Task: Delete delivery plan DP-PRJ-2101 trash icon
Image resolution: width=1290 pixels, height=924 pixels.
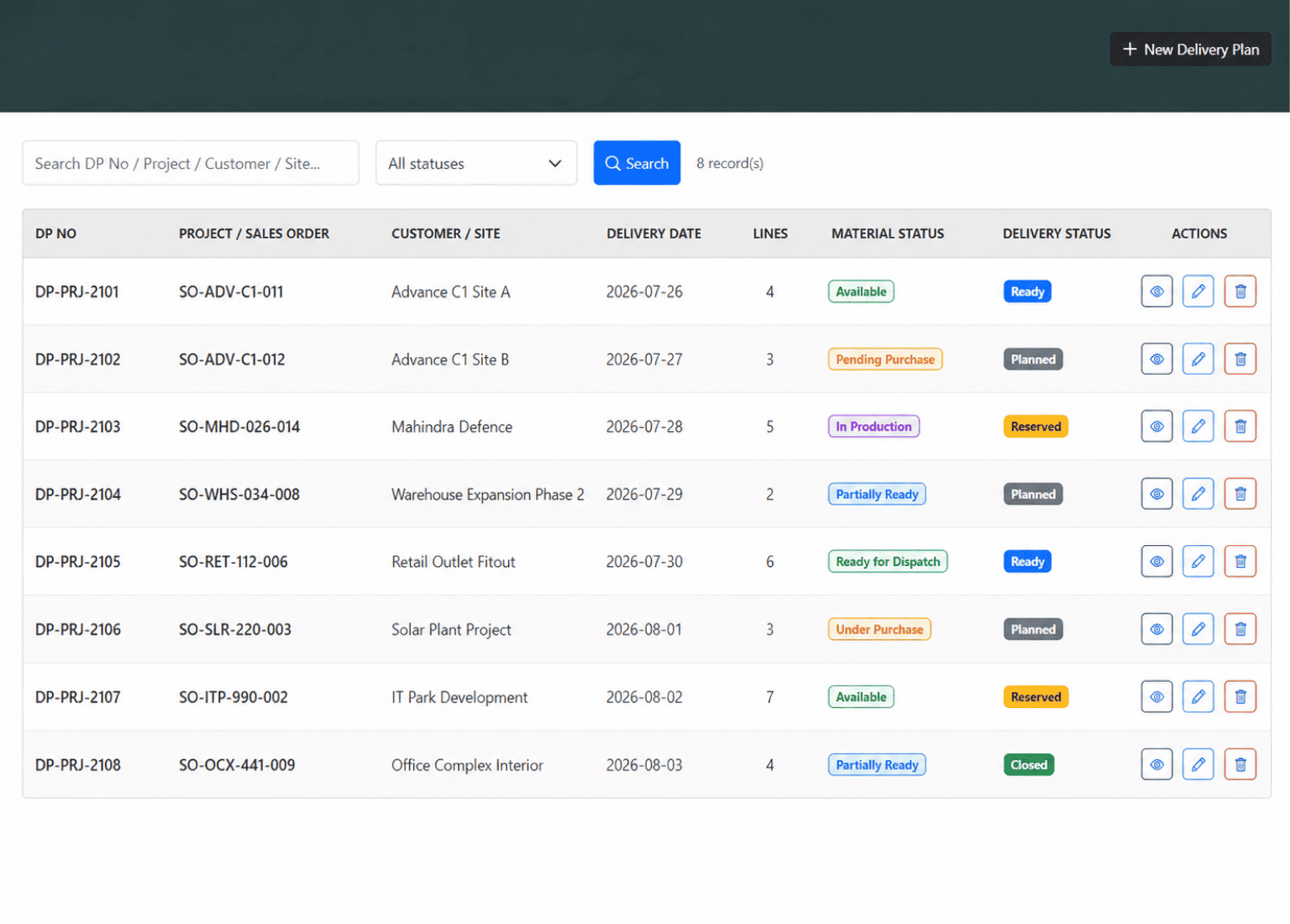Action: 1240,291
